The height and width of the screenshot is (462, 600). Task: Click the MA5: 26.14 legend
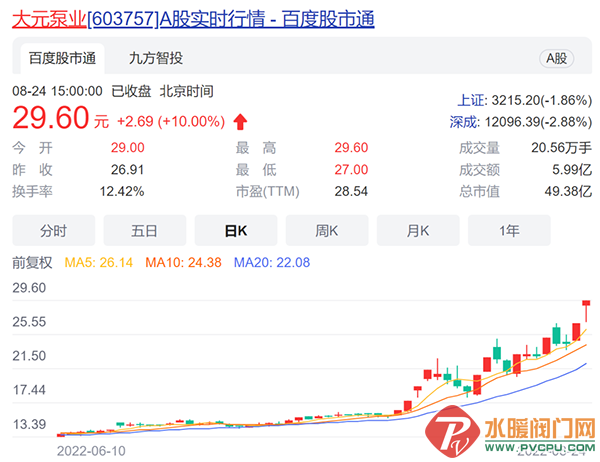(x=99, y=263)
